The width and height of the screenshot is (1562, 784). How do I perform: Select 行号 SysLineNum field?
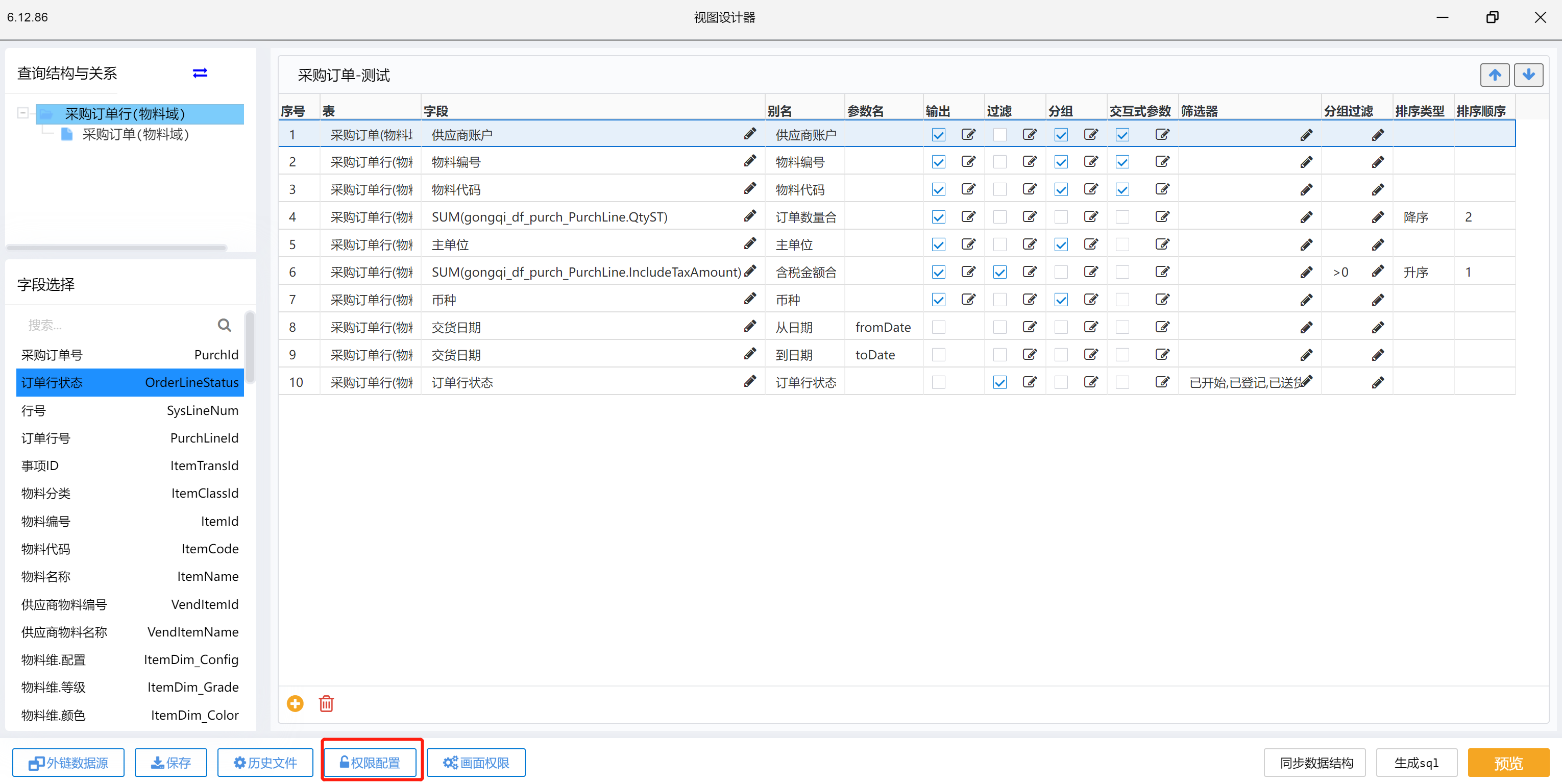coord(130,410)
